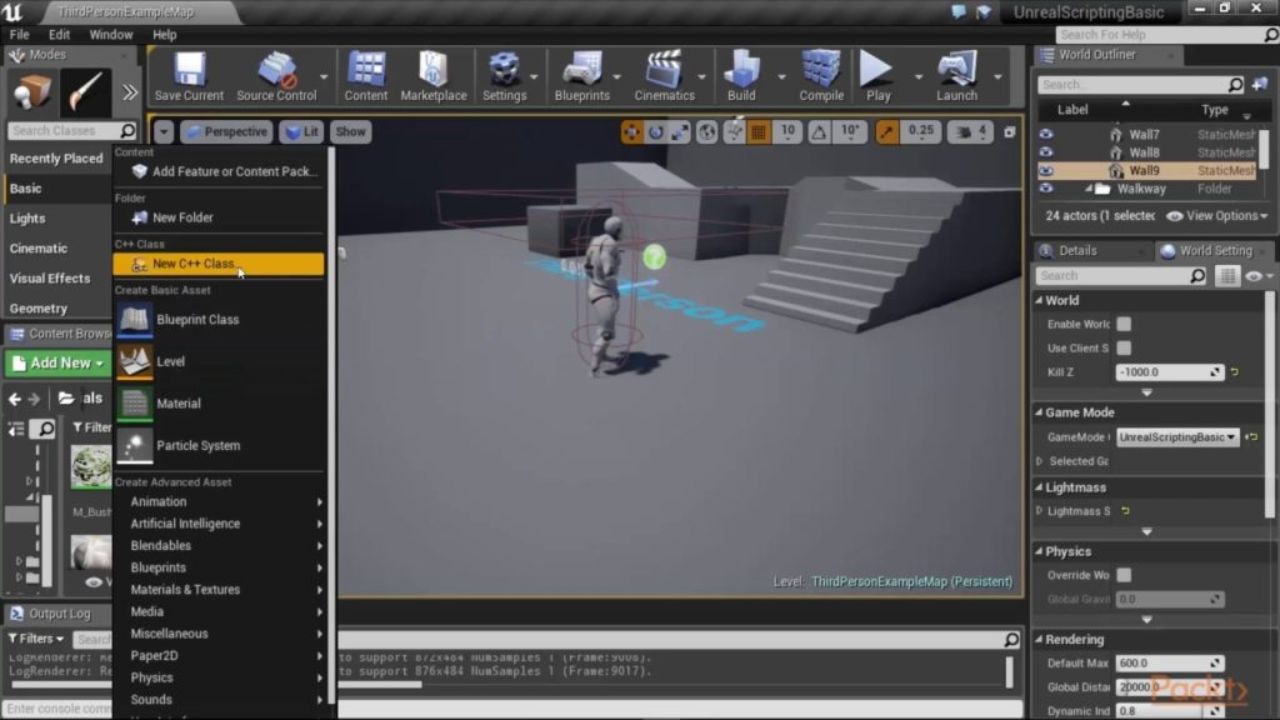Select the translate gizmo tool in viewport
Viewport: 1280px width, 720px height.
click(632, 131)
